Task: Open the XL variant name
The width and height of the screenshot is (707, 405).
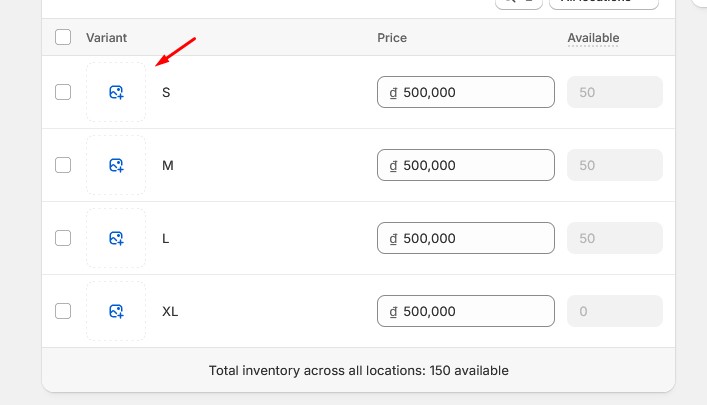Action: pyautogui.click(x=170, y=312)
